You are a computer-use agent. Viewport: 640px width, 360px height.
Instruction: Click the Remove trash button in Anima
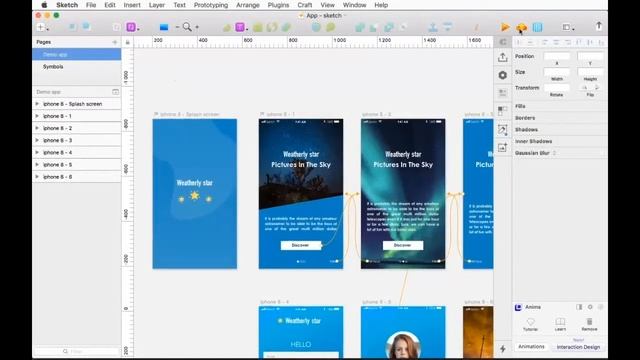pos(589,324)
